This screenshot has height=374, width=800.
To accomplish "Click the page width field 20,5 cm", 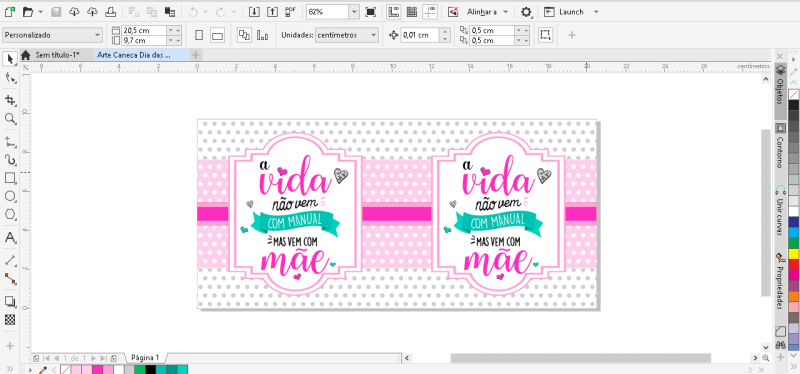I will point(144,30).
